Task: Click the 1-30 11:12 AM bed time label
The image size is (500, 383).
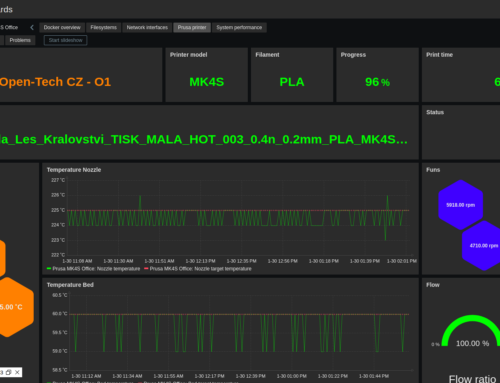Action: click(x=86, y=376)
